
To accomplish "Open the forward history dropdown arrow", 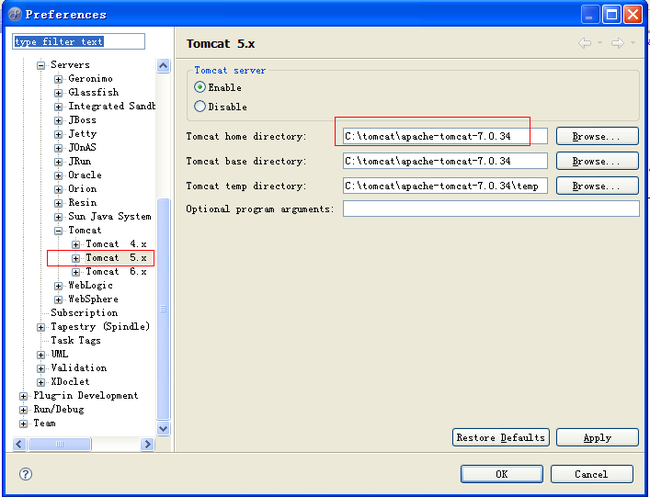I will pyautogui.click(x=633, y=43).
